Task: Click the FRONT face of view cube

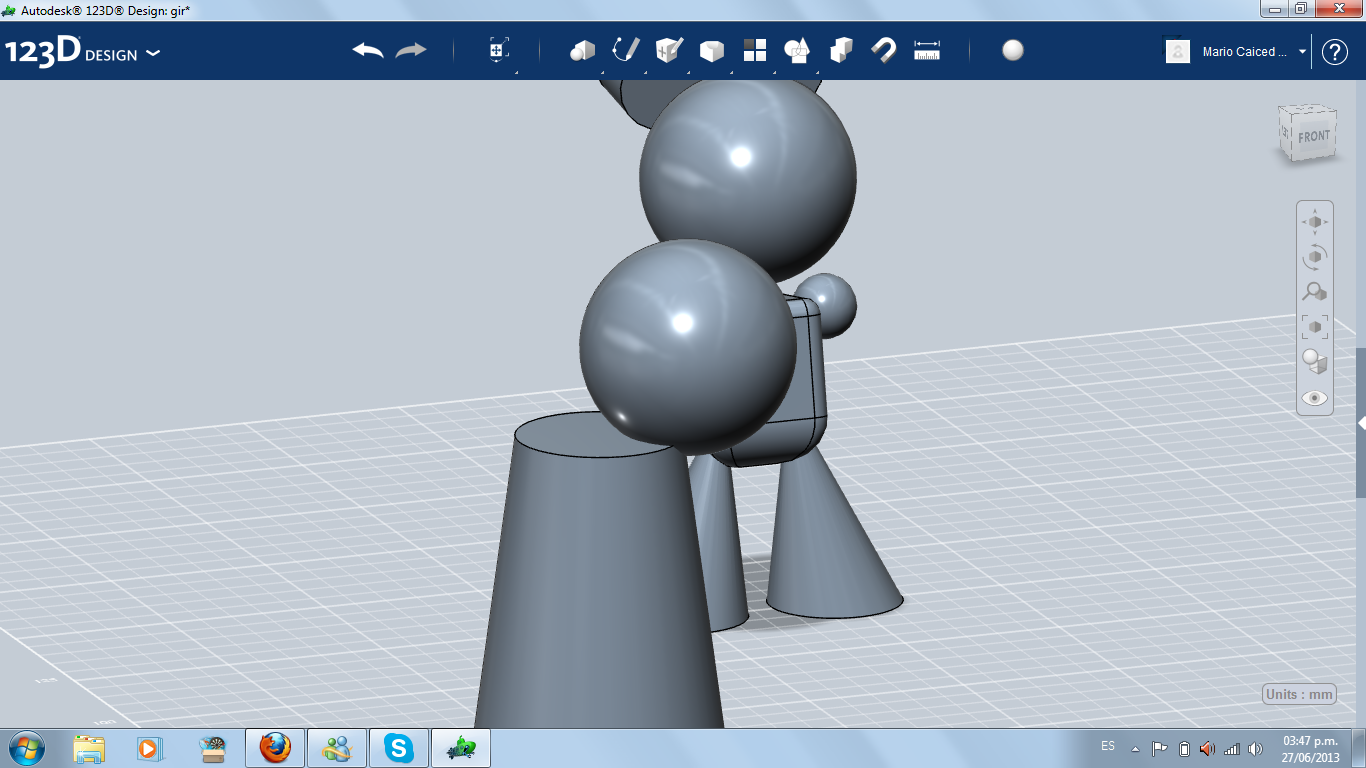Action: point(1313,136)
